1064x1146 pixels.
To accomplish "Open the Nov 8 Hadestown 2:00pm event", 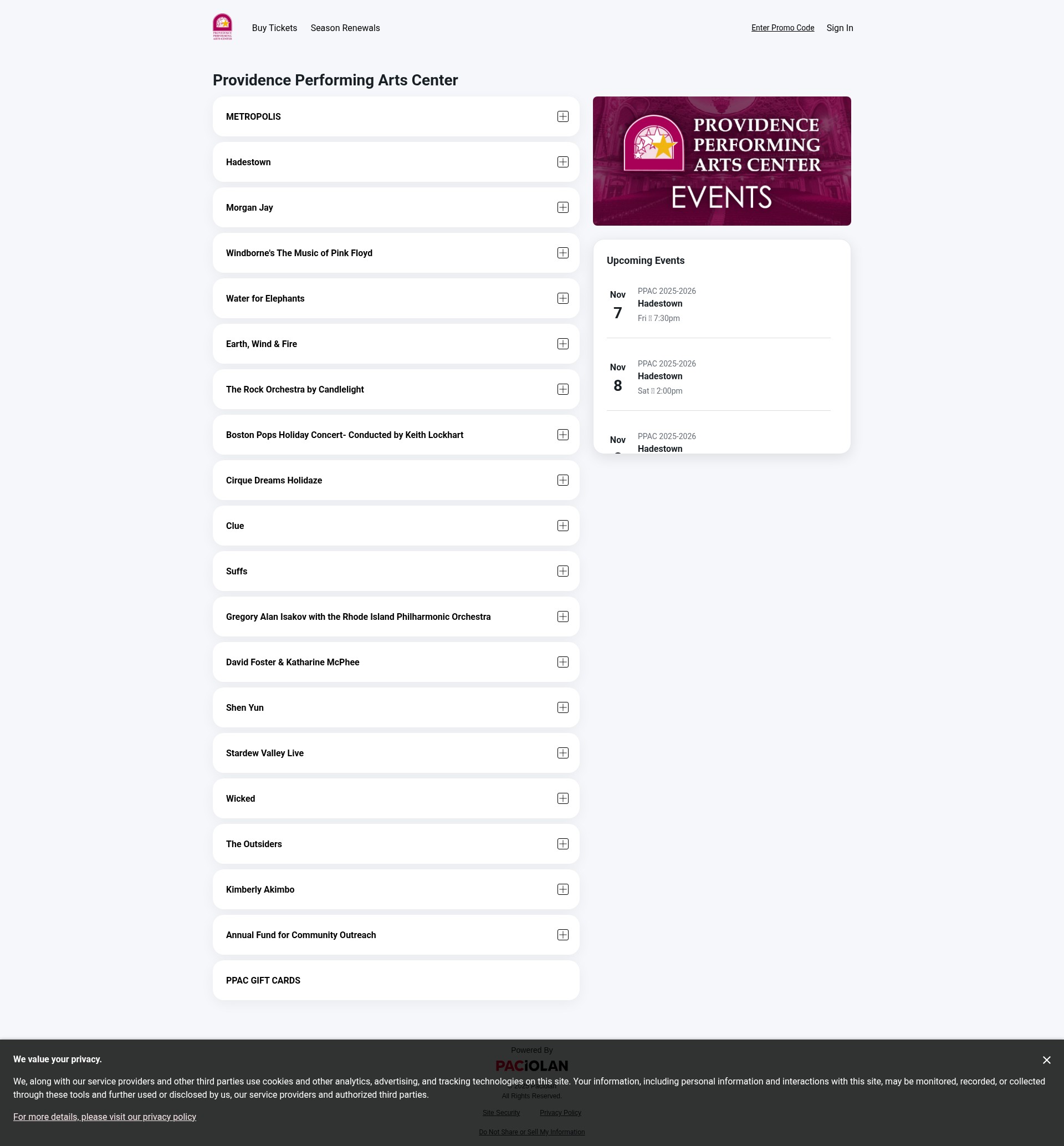I will click(x=718, y=376).
